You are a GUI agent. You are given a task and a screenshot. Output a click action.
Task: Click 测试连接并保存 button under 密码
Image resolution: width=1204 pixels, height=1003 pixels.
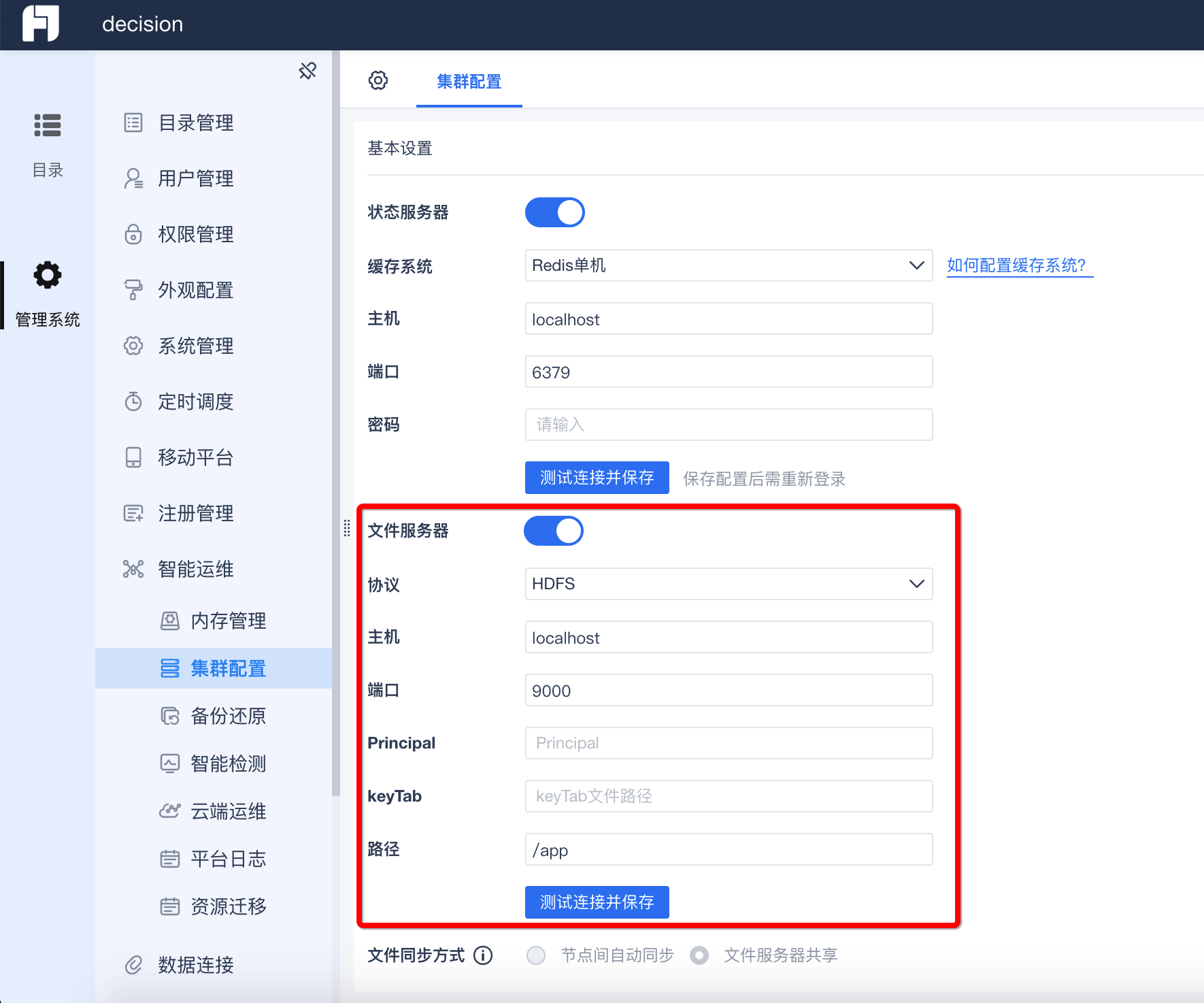pos(597,478)
